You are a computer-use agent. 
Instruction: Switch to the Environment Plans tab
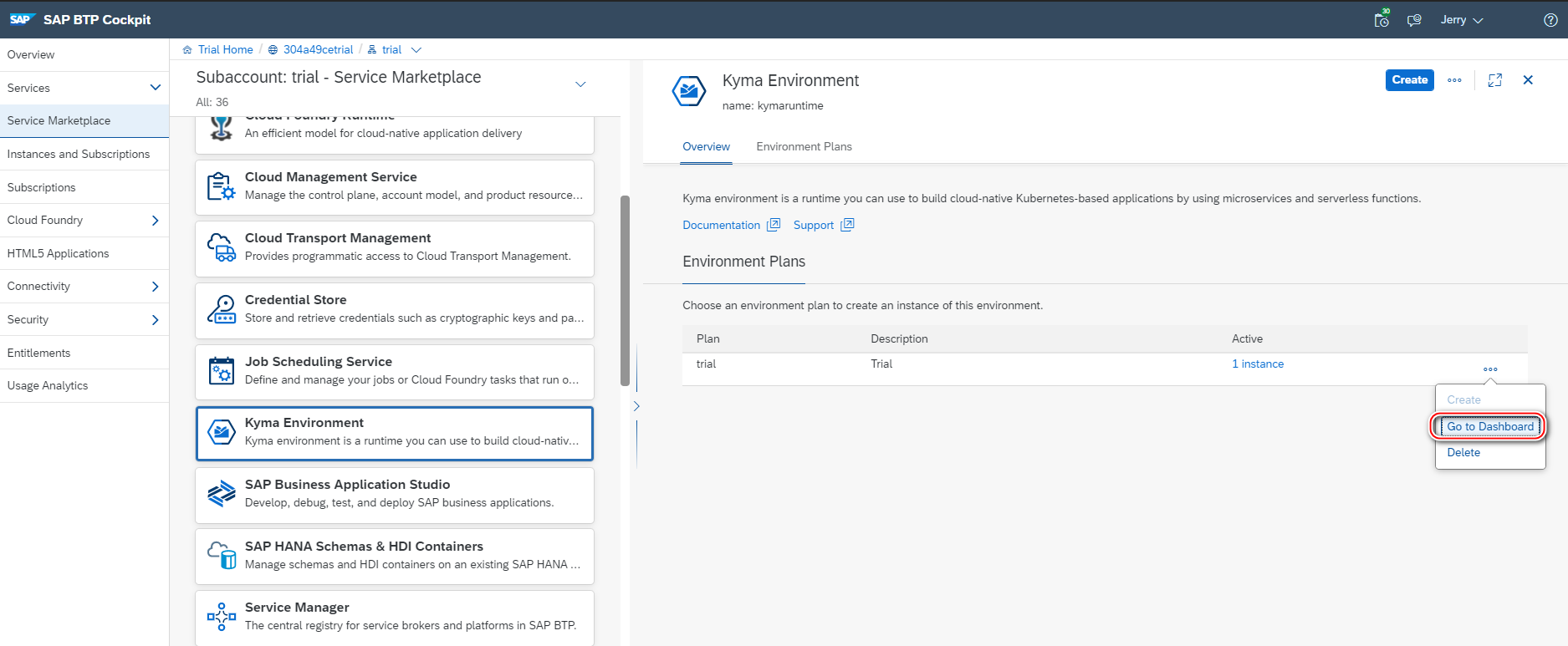pos(804,146)
